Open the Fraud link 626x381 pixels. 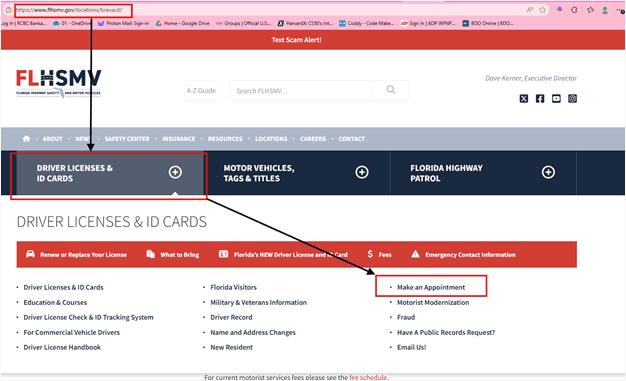(x=406, y=317)
